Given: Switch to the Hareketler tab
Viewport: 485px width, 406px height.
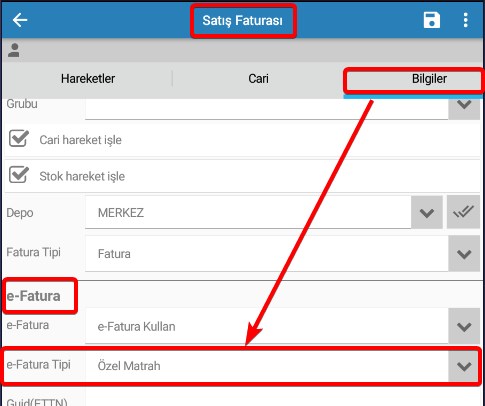Looking at the screenshot, I should coord(88,79).
